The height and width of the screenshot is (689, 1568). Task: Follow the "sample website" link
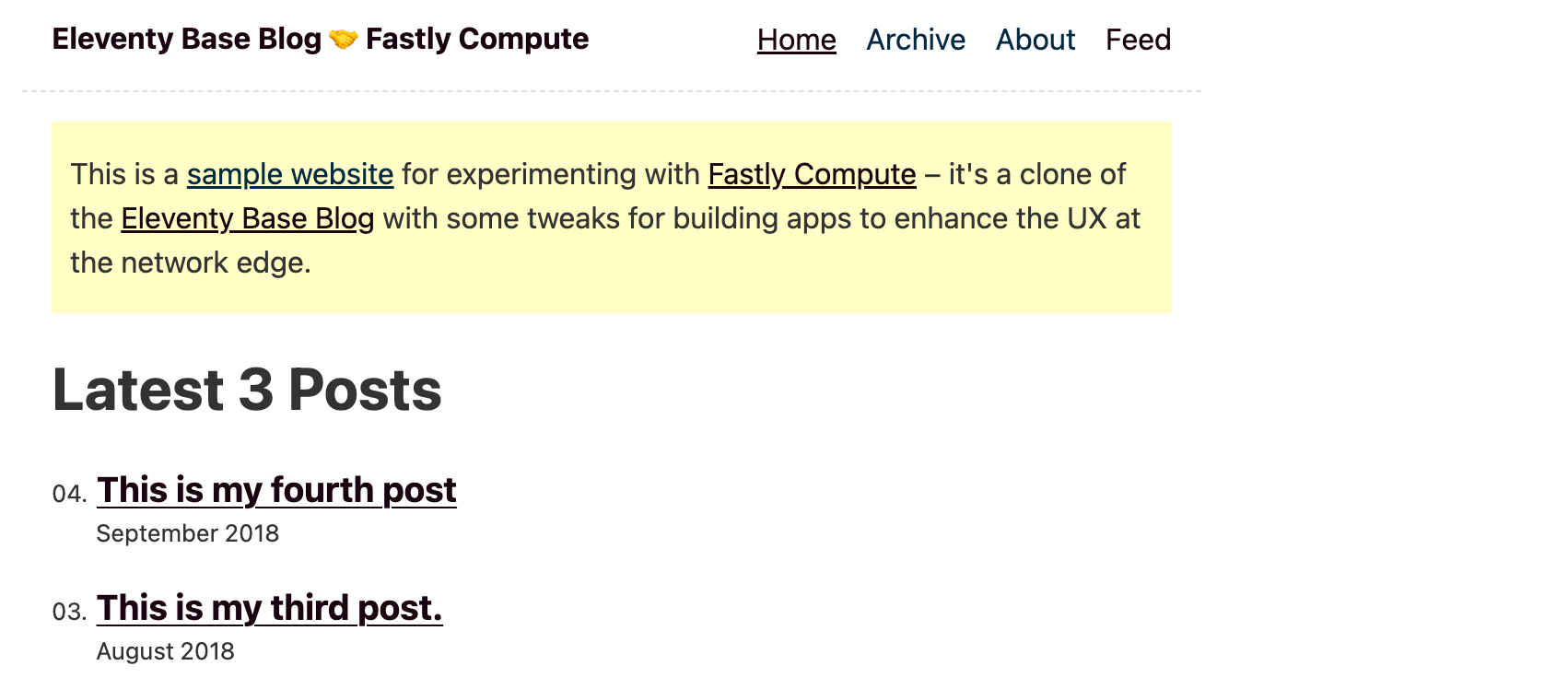click(x=290, y=174)
